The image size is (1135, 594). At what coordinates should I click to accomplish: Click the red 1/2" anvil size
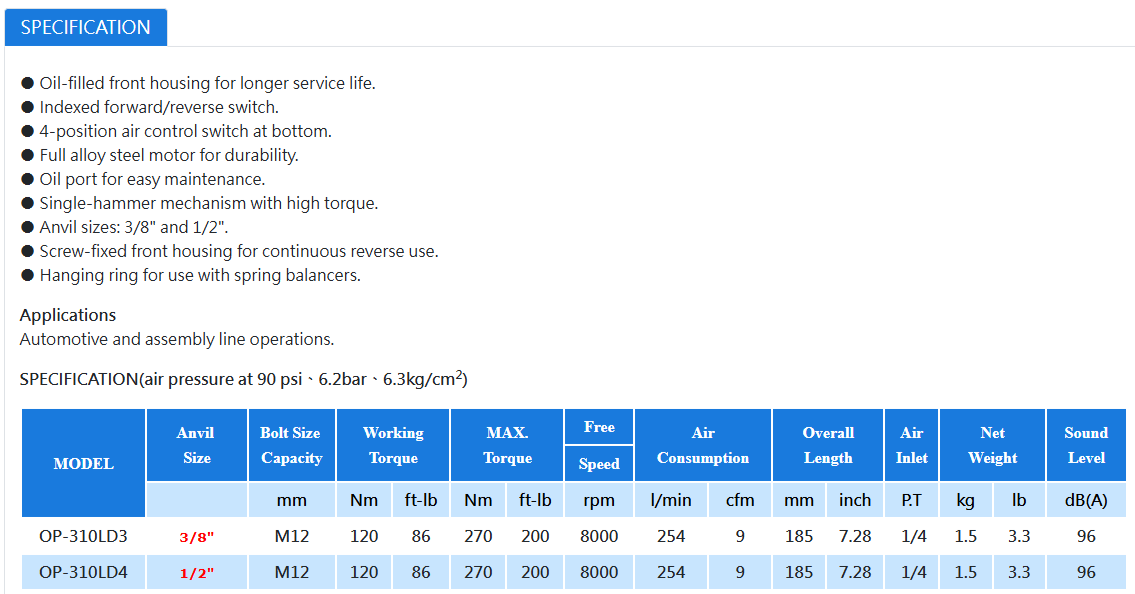(197, 574)
